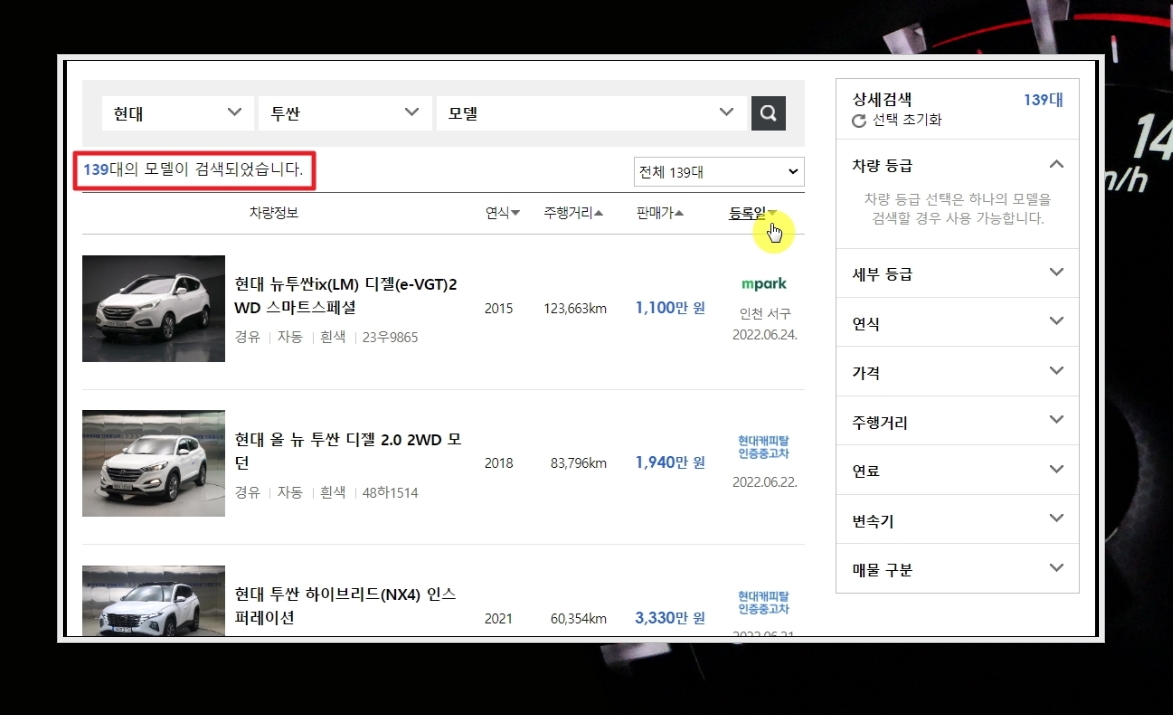Screen dimensions: 1173x715
Task: Sort list by 판매가 column header
Action: (660, 213)
